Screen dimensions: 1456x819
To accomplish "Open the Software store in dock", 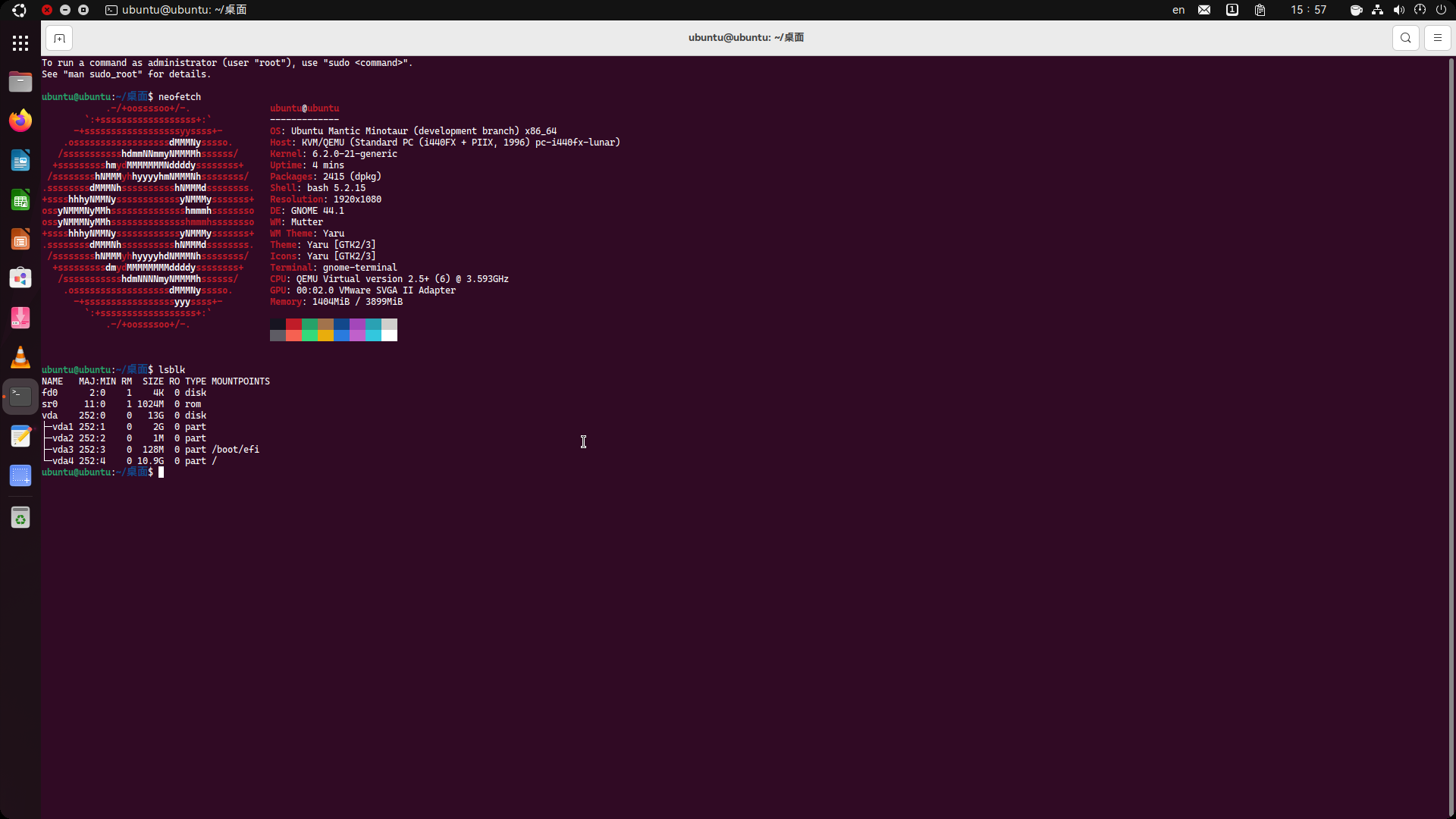I will click(20, 278).
